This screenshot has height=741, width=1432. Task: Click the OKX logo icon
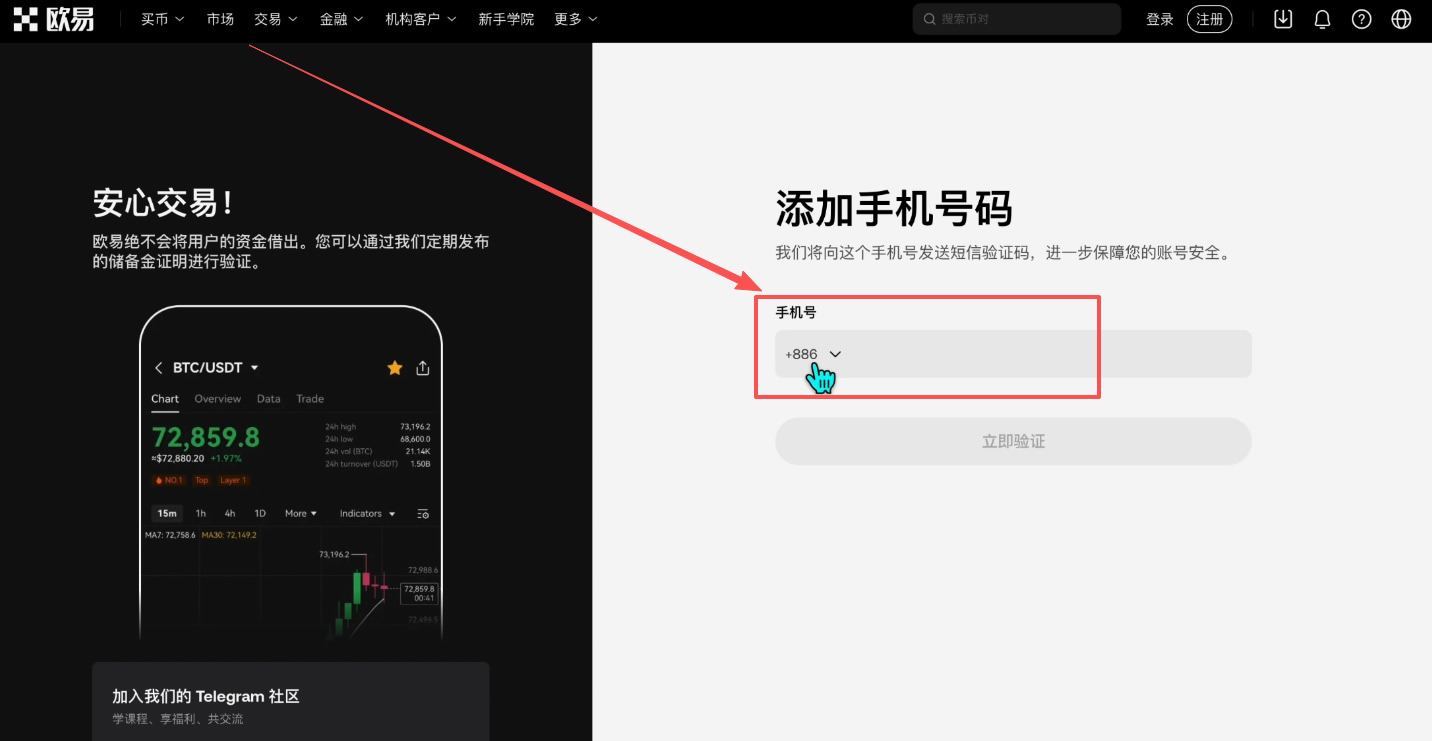click(26, 19)
